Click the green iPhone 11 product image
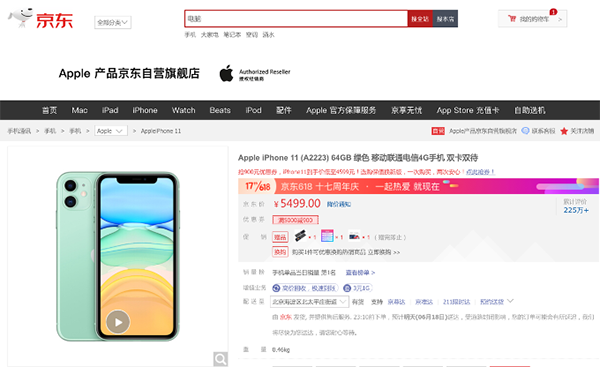Screen dimensions: 600x367 tap(118, 256)
